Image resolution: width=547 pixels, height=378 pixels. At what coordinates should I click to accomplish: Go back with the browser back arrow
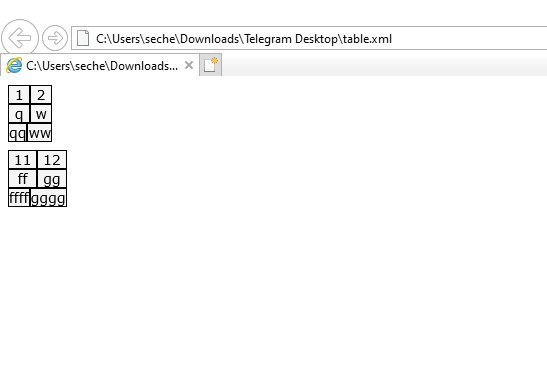point(20,38)
